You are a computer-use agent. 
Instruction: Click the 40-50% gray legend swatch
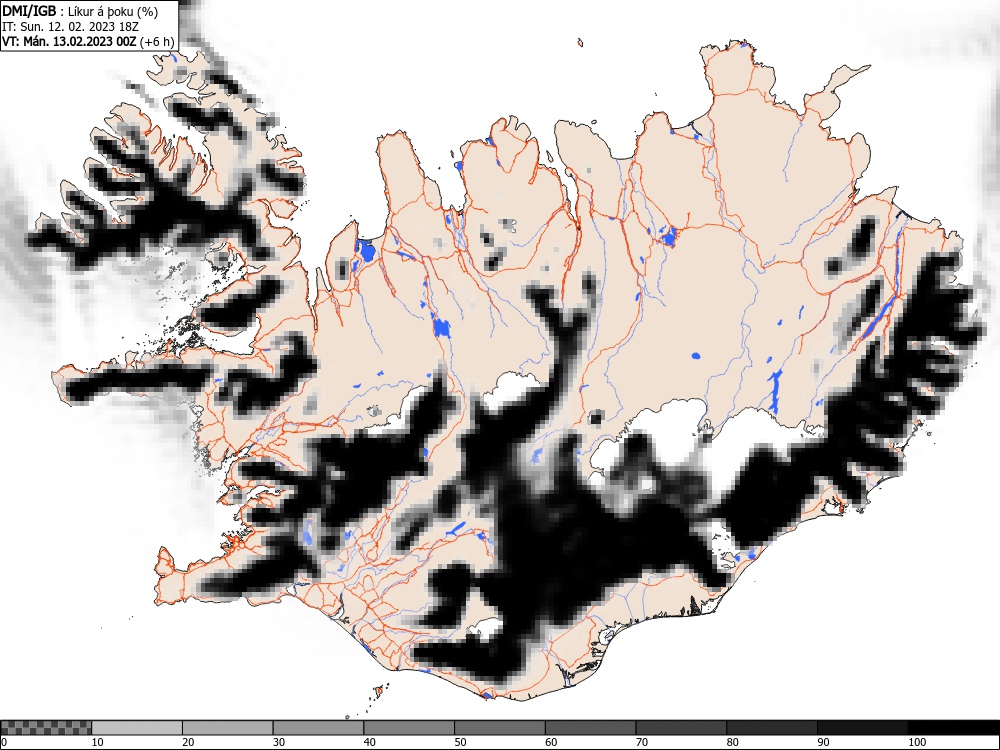[x=409, y=728]
